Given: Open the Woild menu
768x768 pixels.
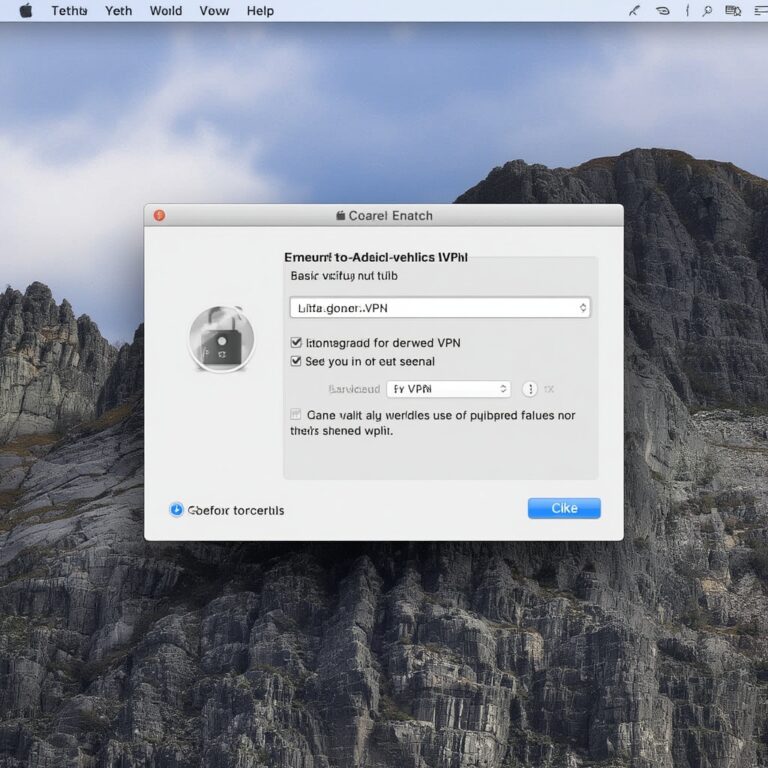Looking at the screenshot, I should pos(166,11).
